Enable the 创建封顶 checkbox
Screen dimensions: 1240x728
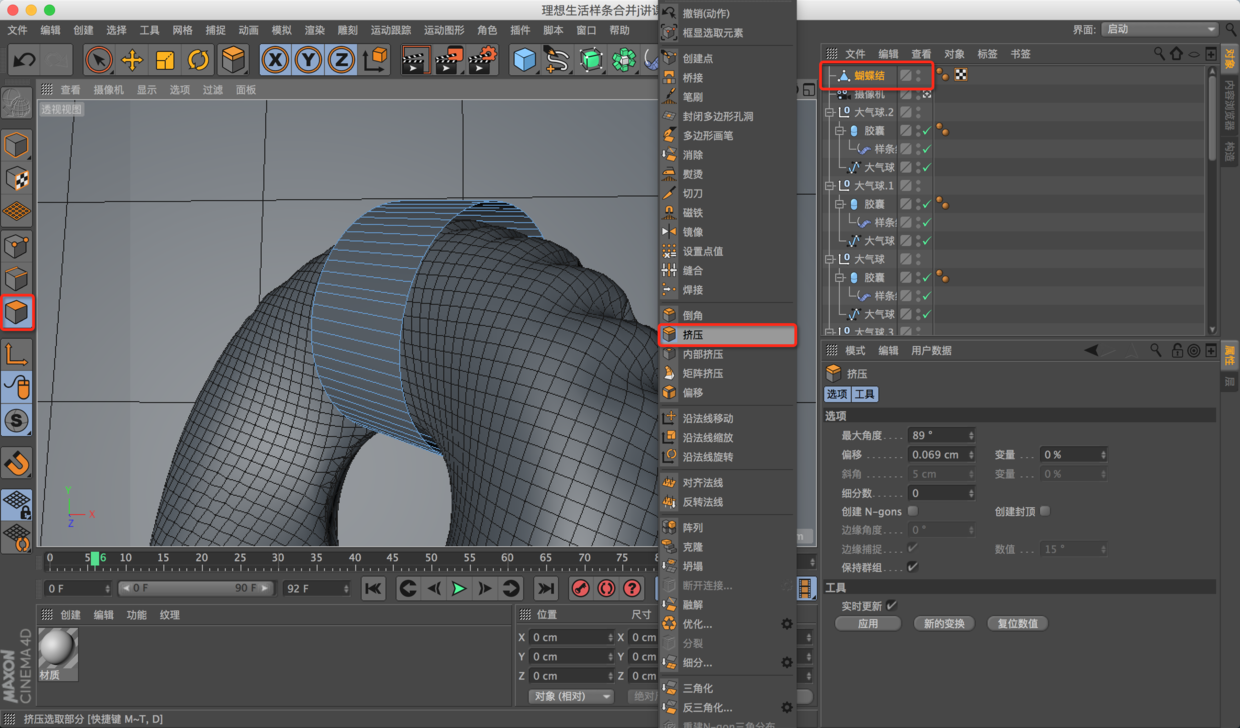1045,511
